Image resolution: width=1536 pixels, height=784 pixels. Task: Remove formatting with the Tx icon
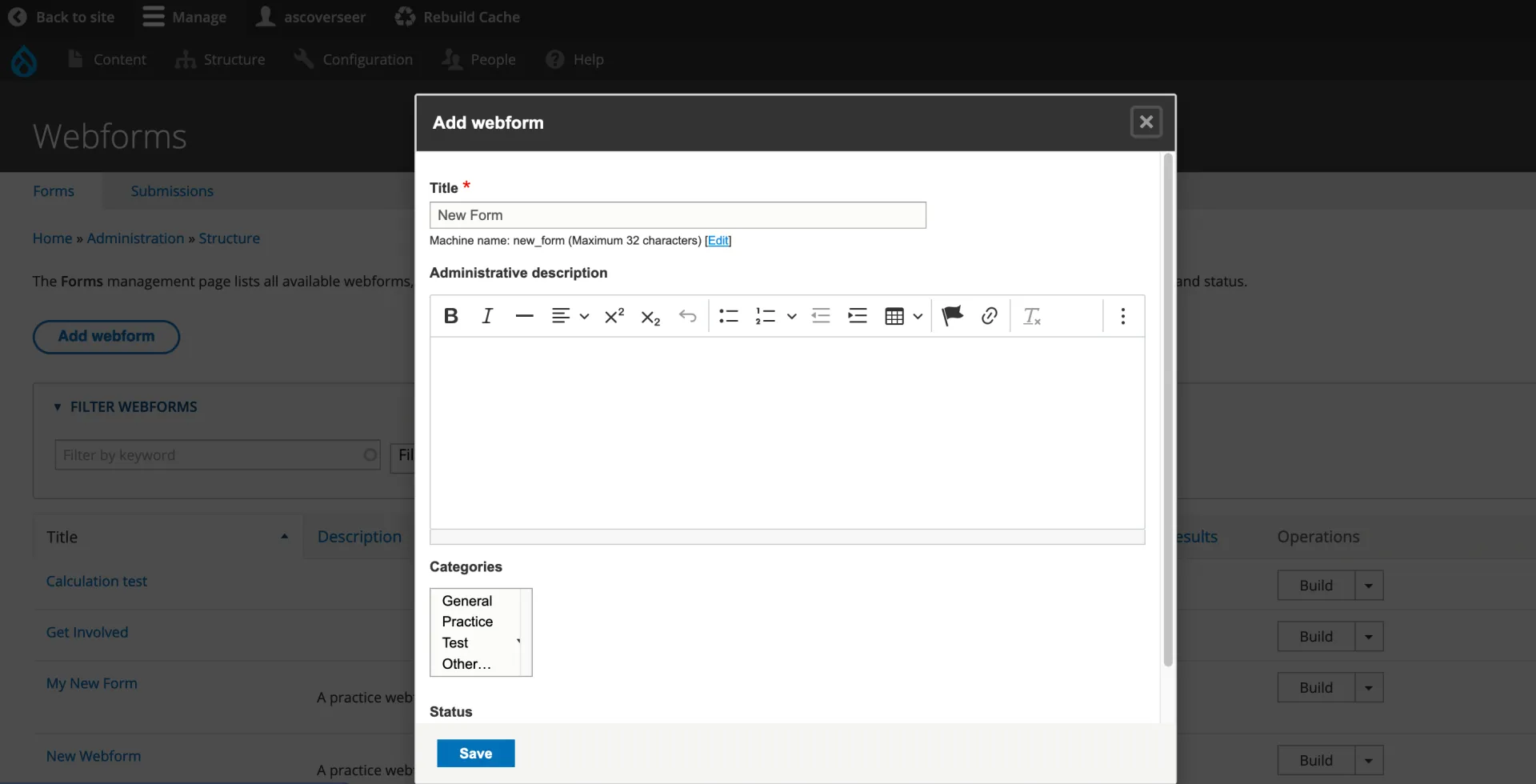tap(1032, 316)
